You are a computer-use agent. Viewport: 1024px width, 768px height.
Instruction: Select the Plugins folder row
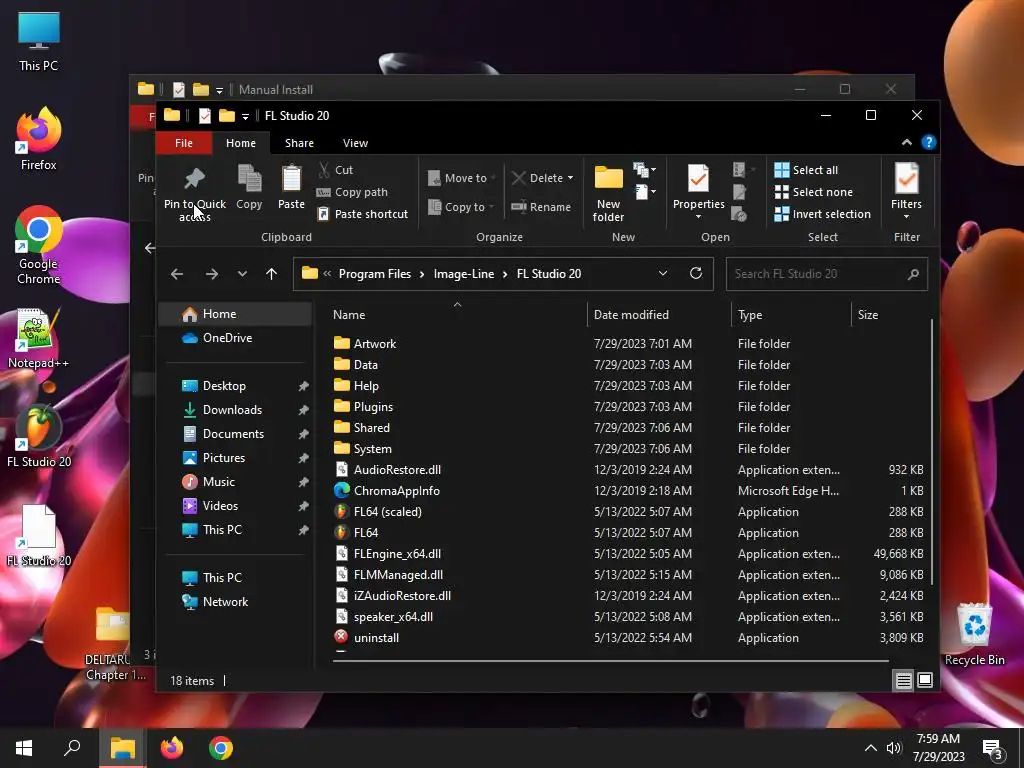628,406
